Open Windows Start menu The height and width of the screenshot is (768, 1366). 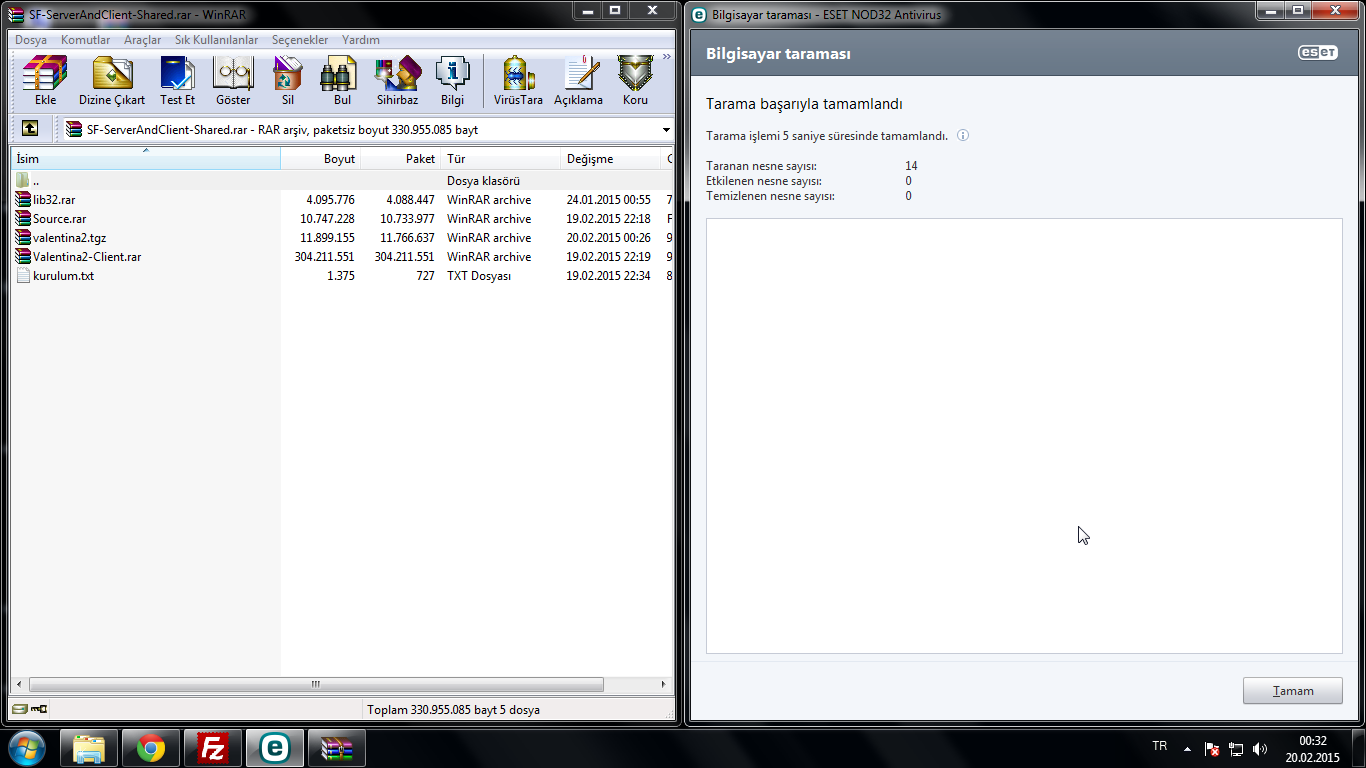pyautogui.click(x=26, y=747)
